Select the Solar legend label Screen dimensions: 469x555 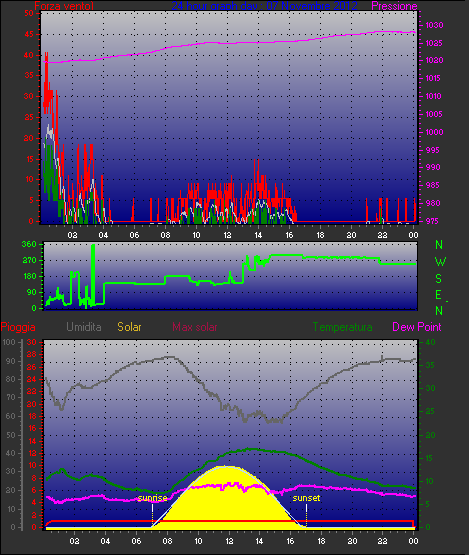point(129,327)
